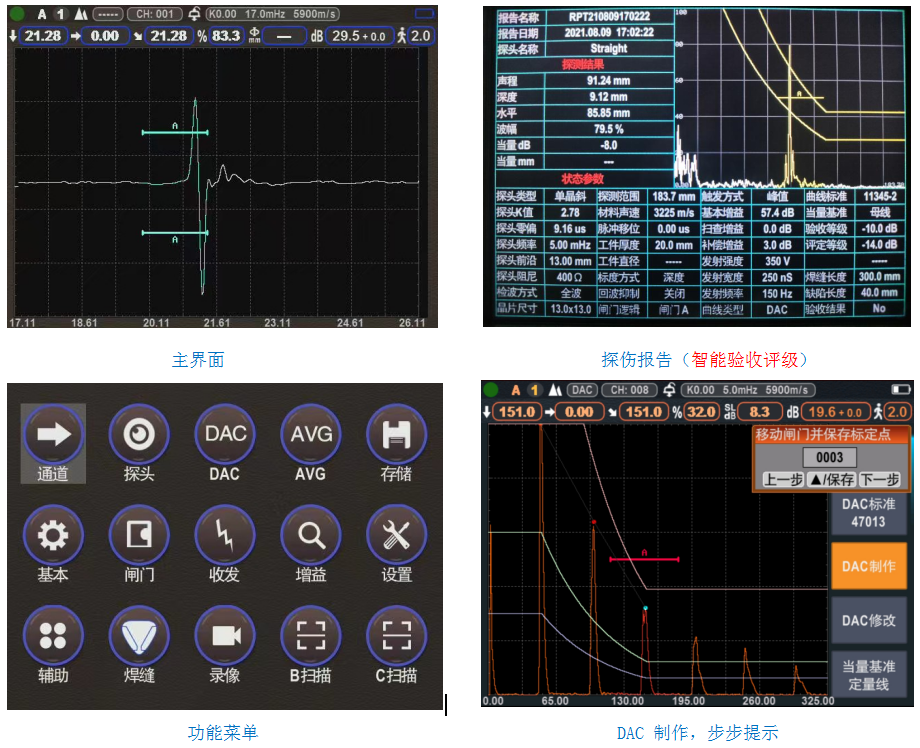Open the 收发 pulser-receiver icon
This screenshot has height=748, width=920.
225,536
